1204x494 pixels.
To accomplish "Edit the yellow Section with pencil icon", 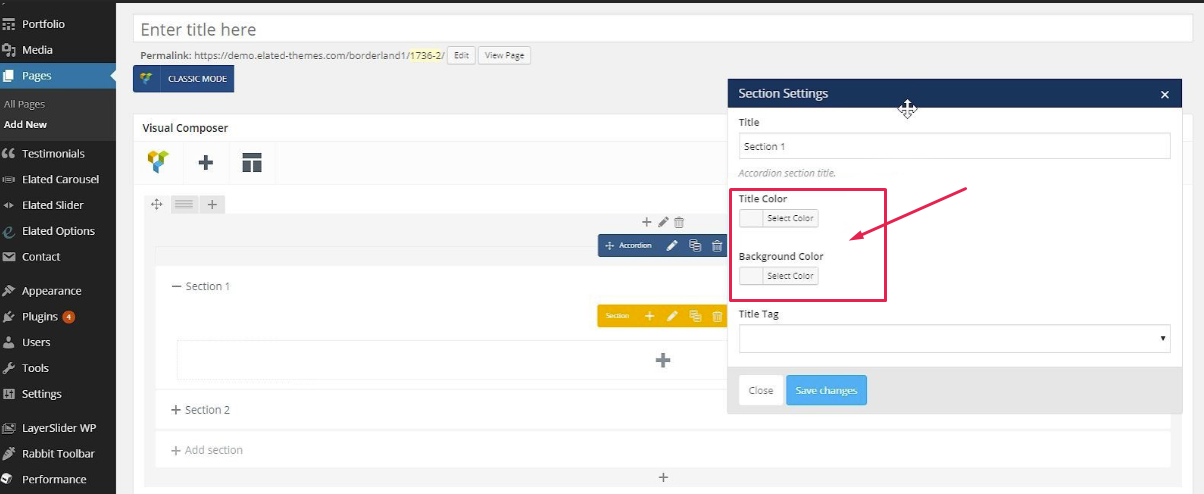I will 672,316.
